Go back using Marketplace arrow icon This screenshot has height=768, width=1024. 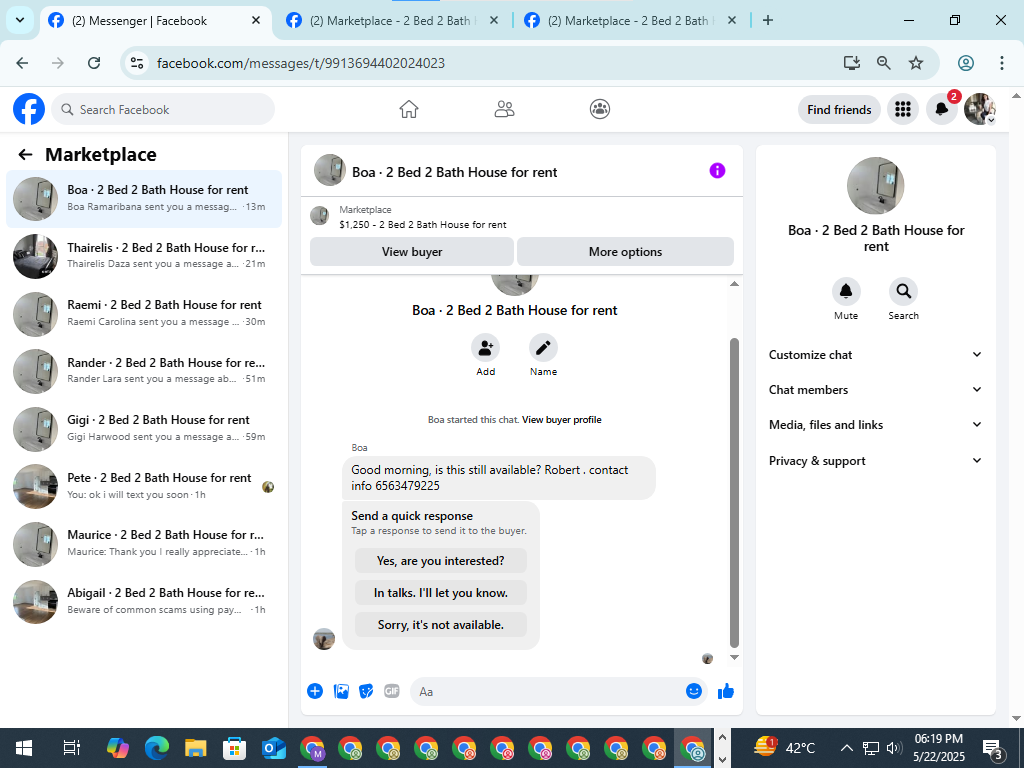pyautogui.click(x=25, y=154)
